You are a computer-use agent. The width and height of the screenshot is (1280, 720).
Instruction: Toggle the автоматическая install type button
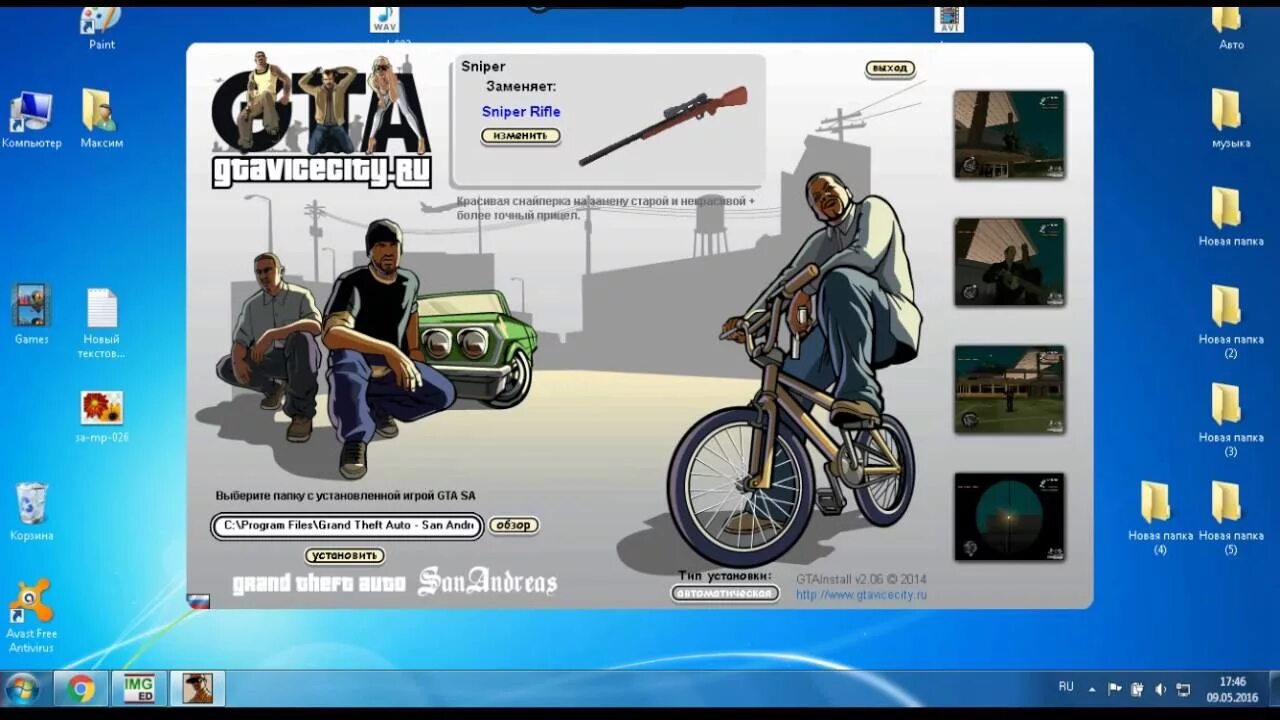[725, 593]
